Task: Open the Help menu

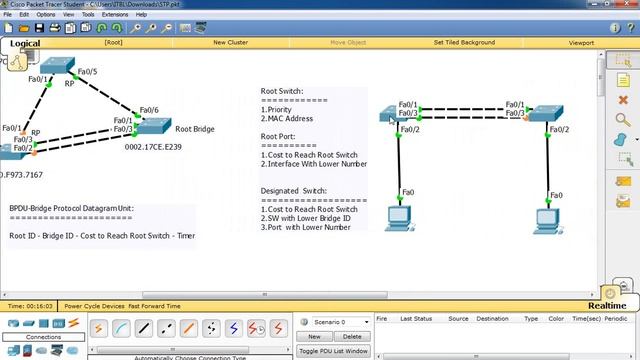Action: click(141, 14)
